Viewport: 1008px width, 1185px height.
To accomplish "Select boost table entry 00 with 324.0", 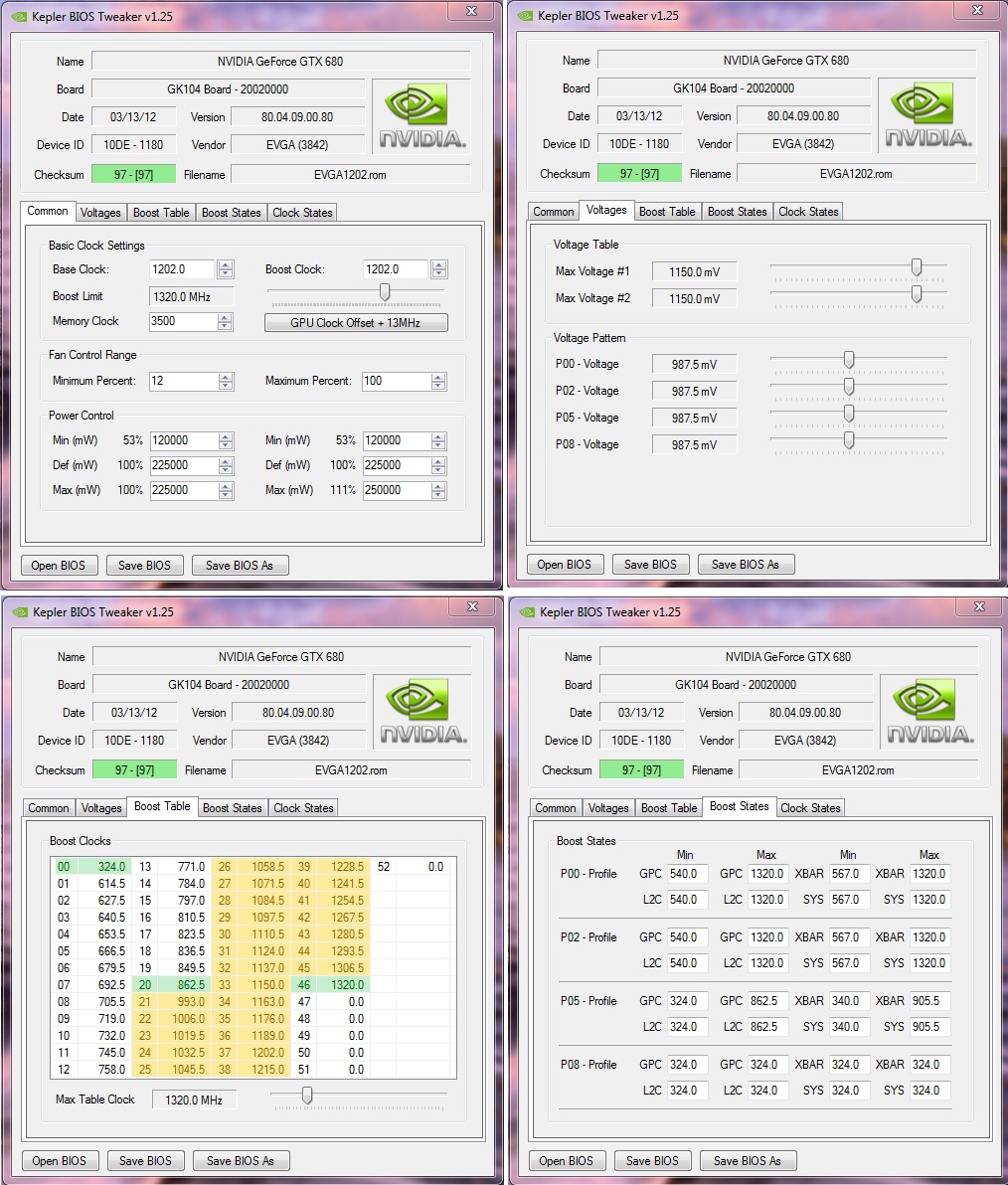I will (91, 867).
